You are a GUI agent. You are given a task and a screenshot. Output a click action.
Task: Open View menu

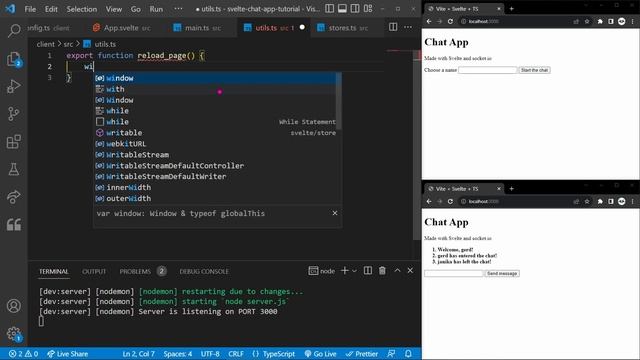(x=114, y=9)
